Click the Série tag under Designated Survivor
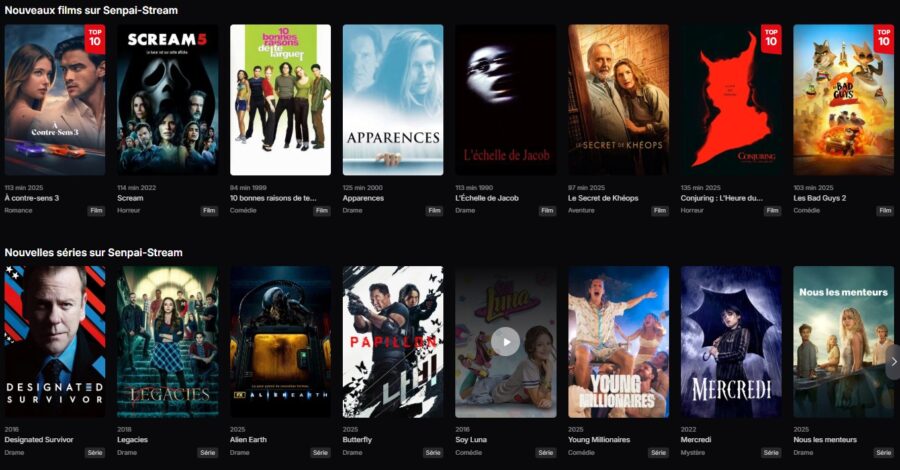 95,453
